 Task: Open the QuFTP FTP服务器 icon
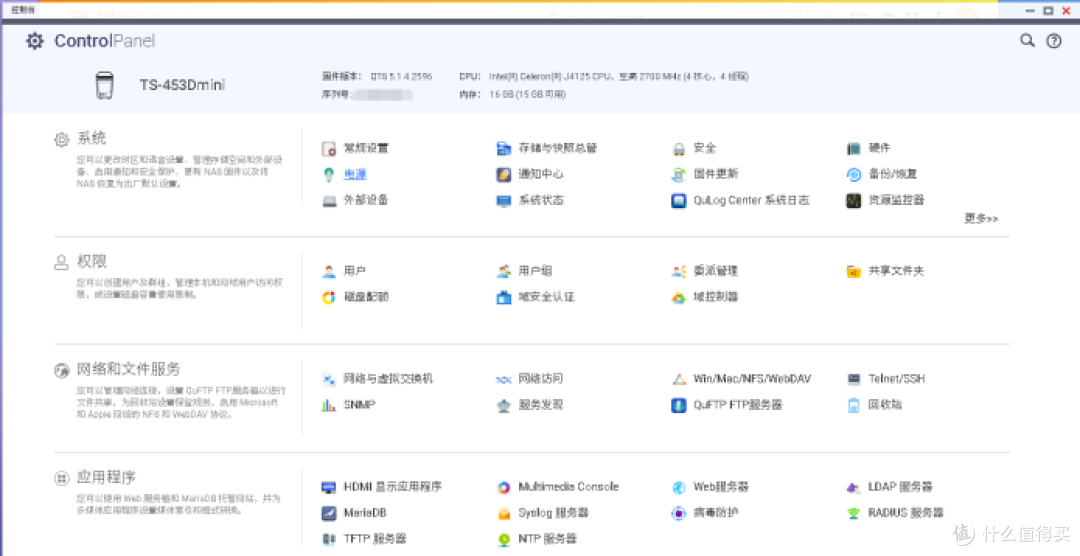pyautogui.click(x=678, y=405)
